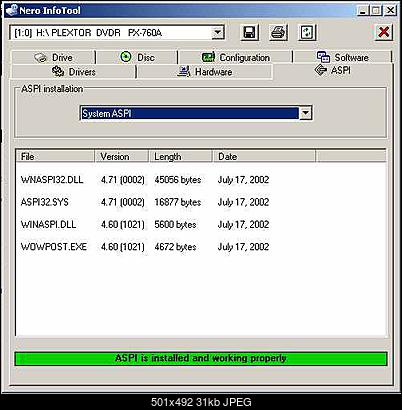Click the red X exit icon

[384, 32]
